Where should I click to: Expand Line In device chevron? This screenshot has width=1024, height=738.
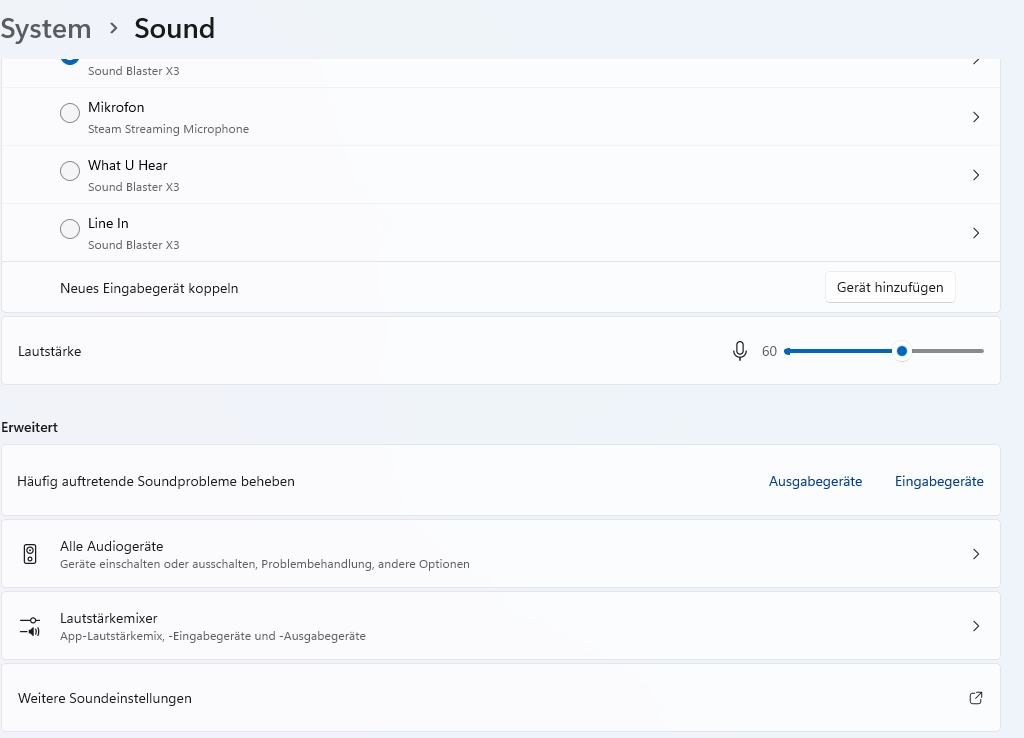[976, 233]
